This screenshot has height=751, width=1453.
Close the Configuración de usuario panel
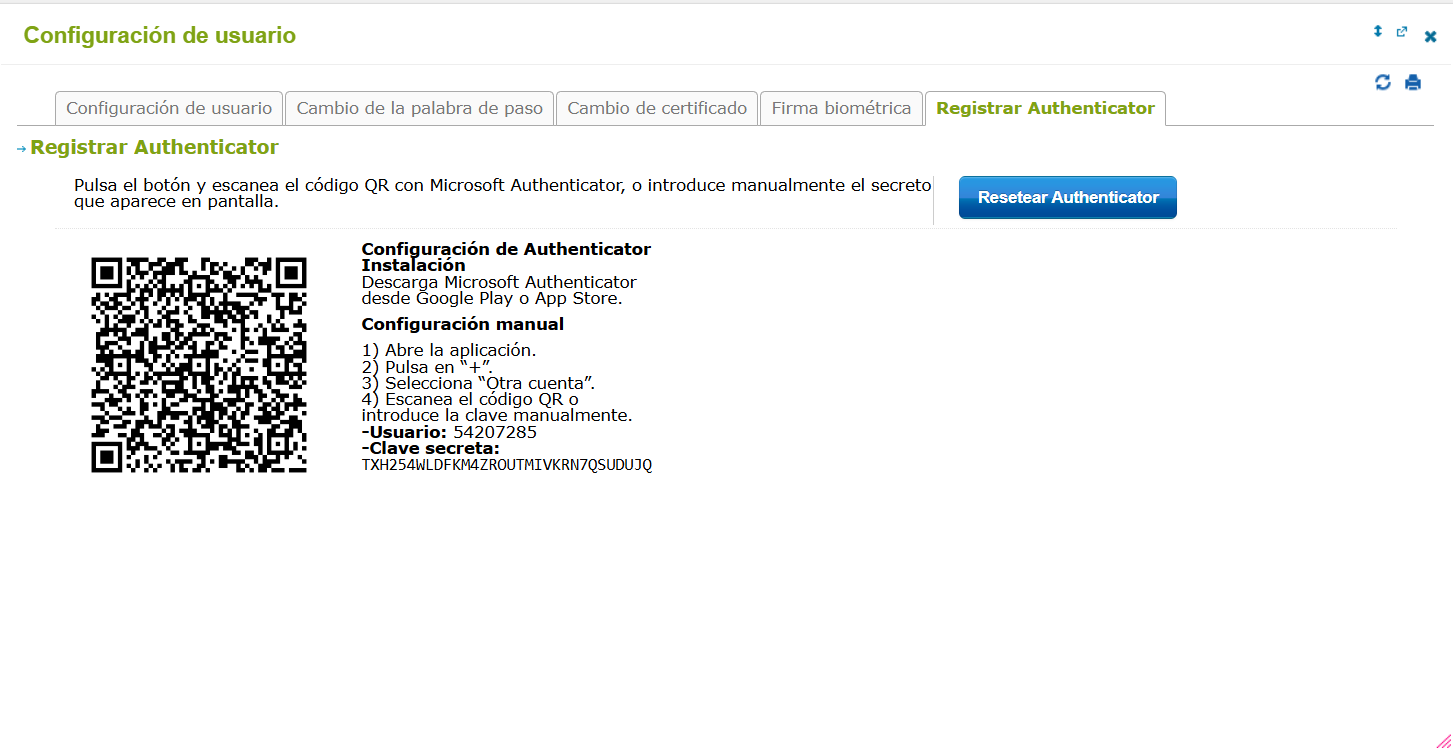[x=1431, y=37]
